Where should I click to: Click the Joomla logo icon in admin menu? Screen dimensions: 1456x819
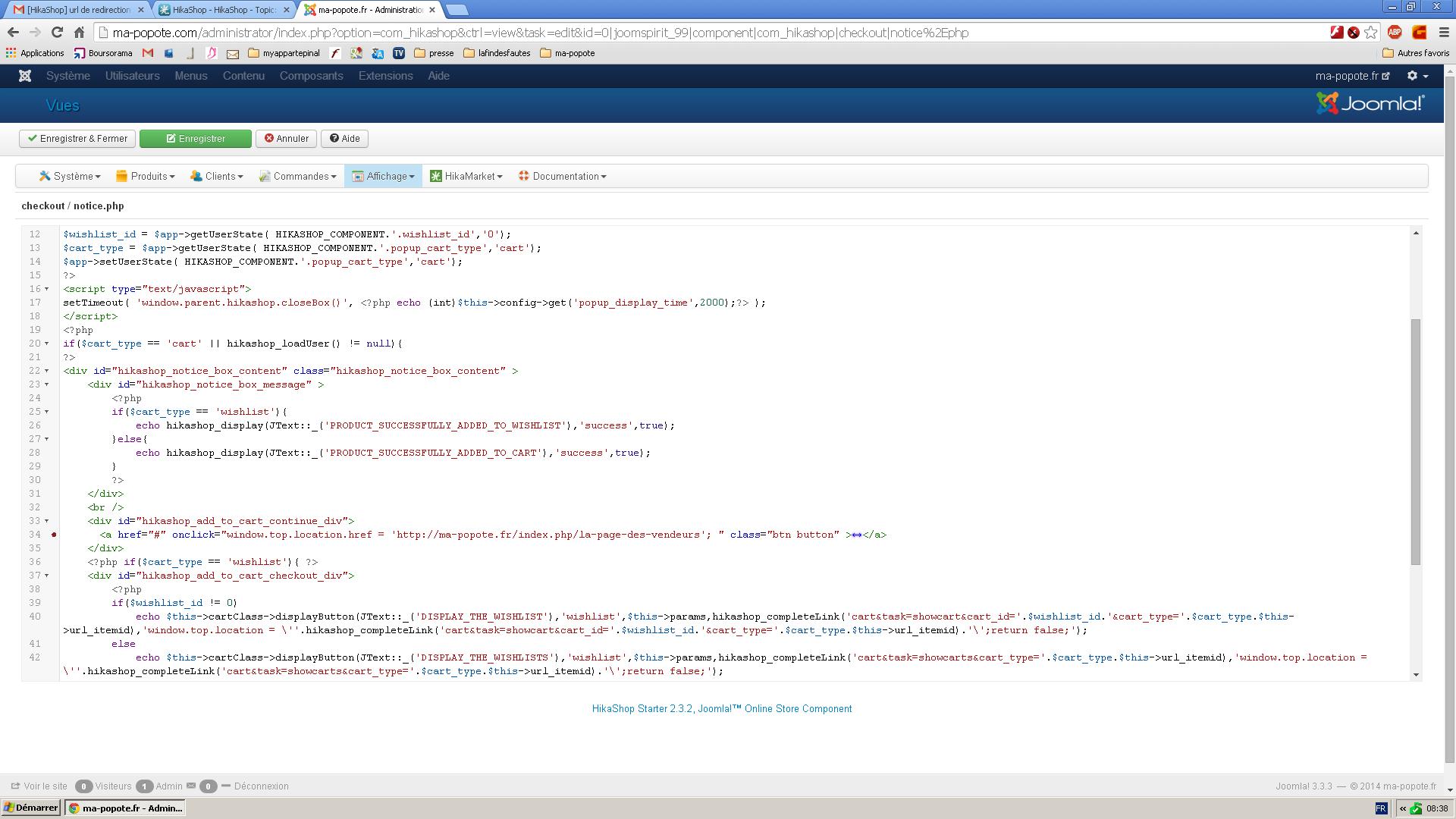click(x=25, y=76)
